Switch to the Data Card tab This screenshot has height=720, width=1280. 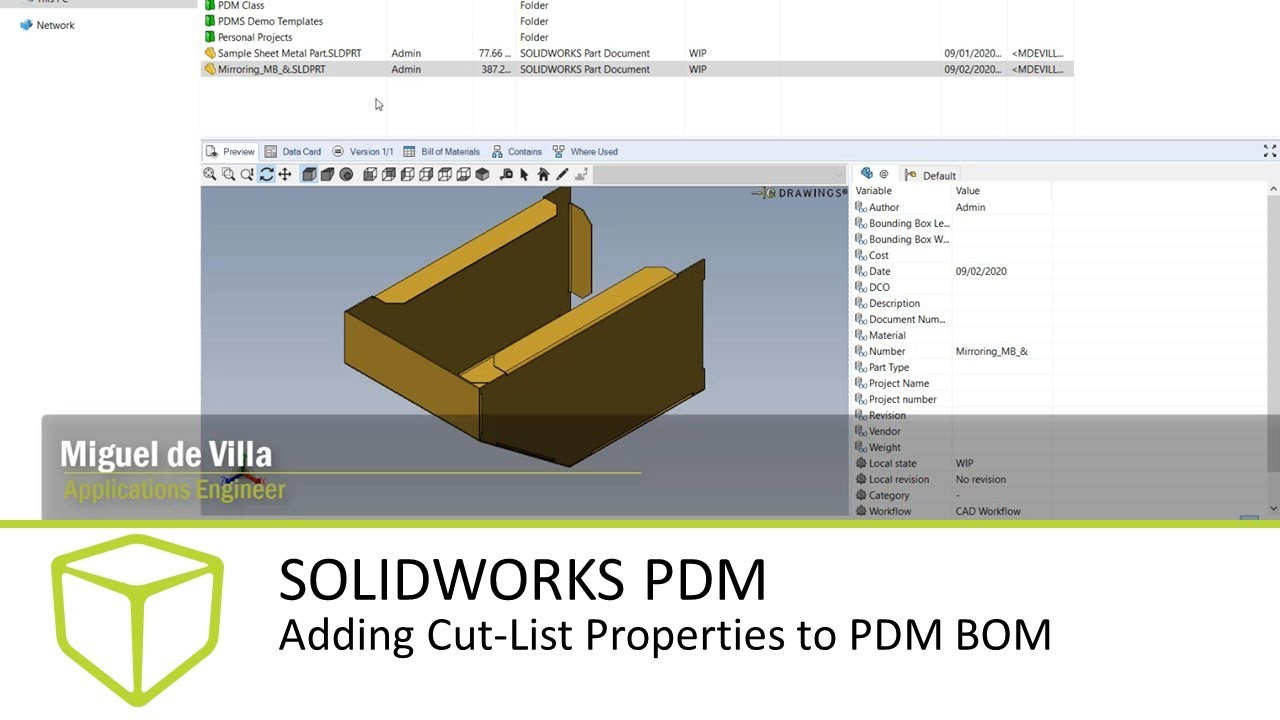click(x=293, y=152)
